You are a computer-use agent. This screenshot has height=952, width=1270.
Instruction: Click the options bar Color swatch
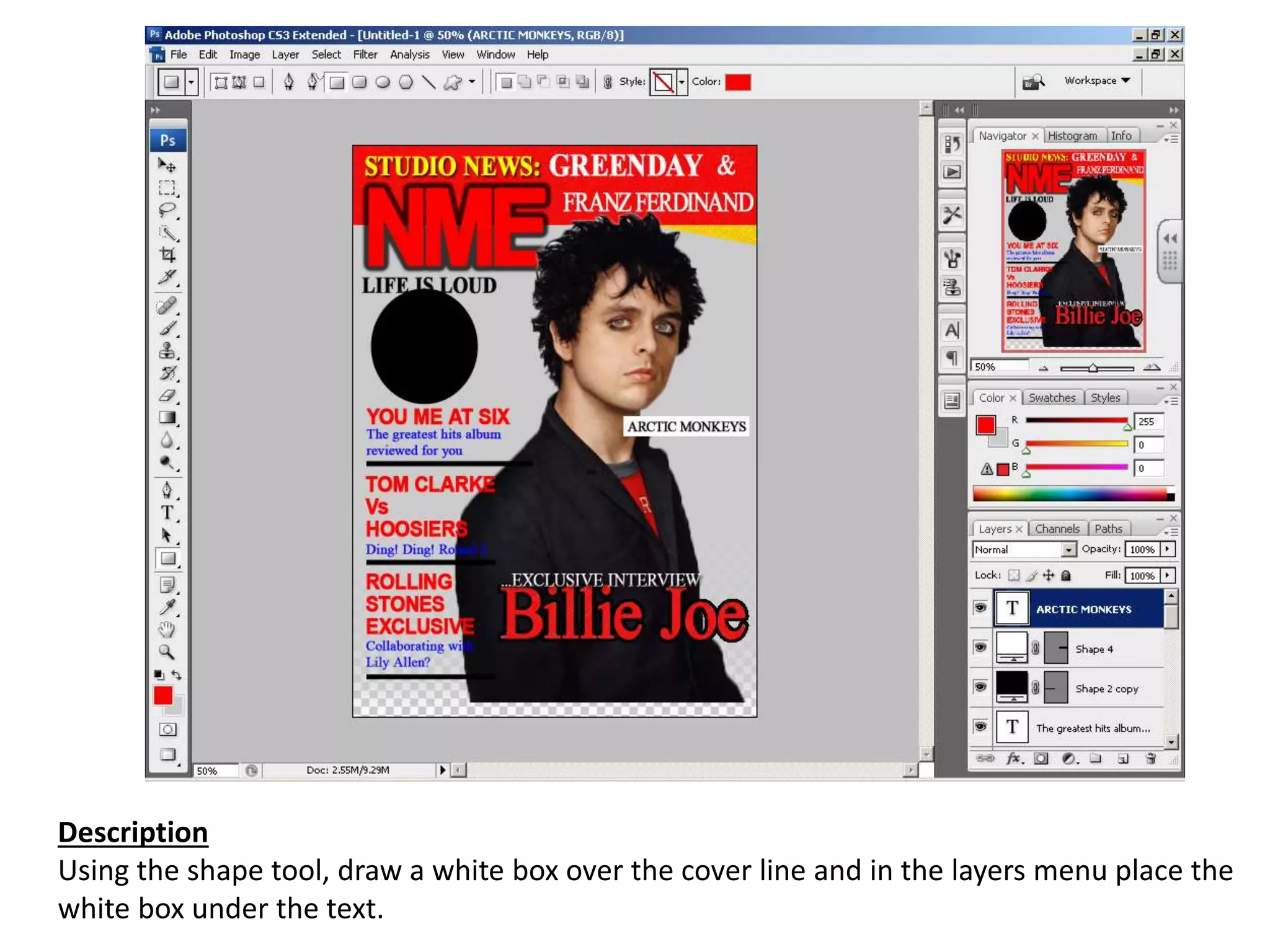click(738, 82)
